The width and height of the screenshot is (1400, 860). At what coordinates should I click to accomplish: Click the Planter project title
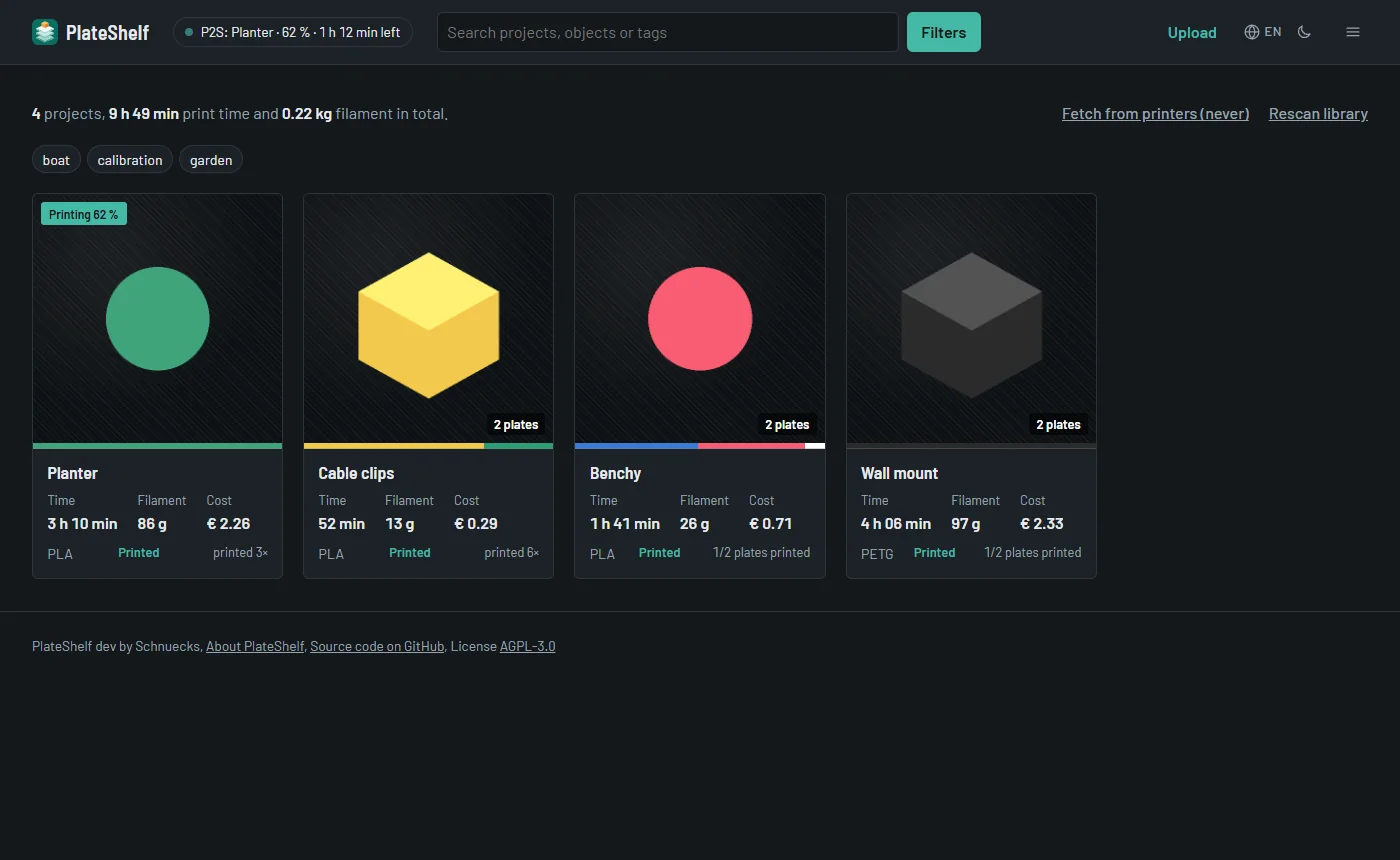pyautogui.click(x=73, y=473)
